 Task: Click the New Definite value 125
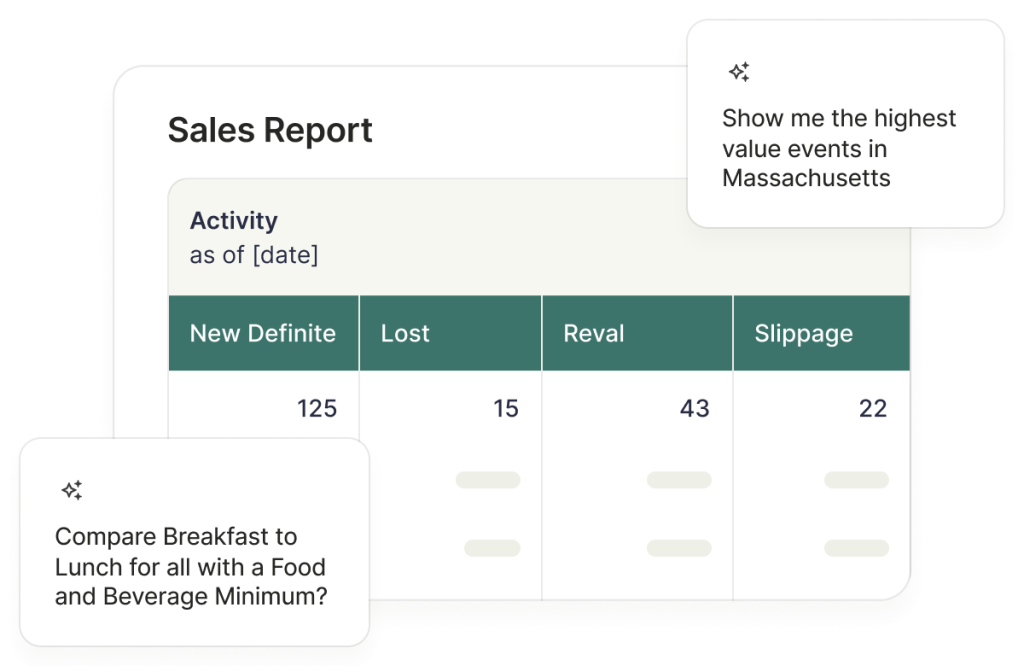(x=317, y=409)
